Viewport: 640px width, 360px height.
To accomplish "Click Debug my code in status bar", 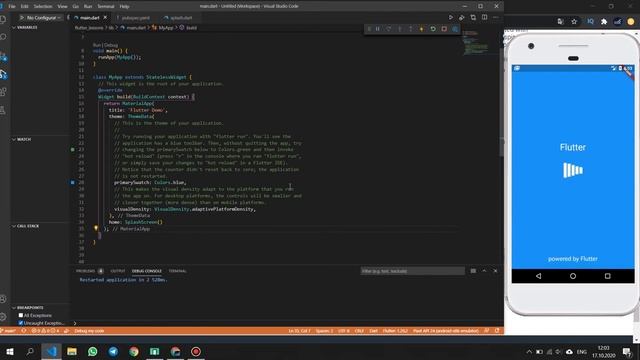I will (x=89, y=331).
